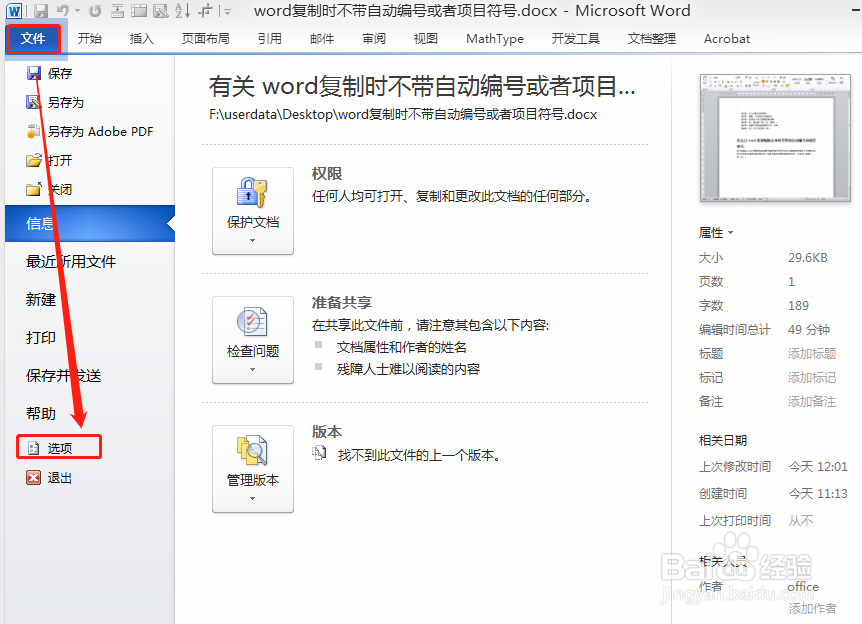
Task: Click 文档属性和作者的姓名 bullet item
Action: 402,347
